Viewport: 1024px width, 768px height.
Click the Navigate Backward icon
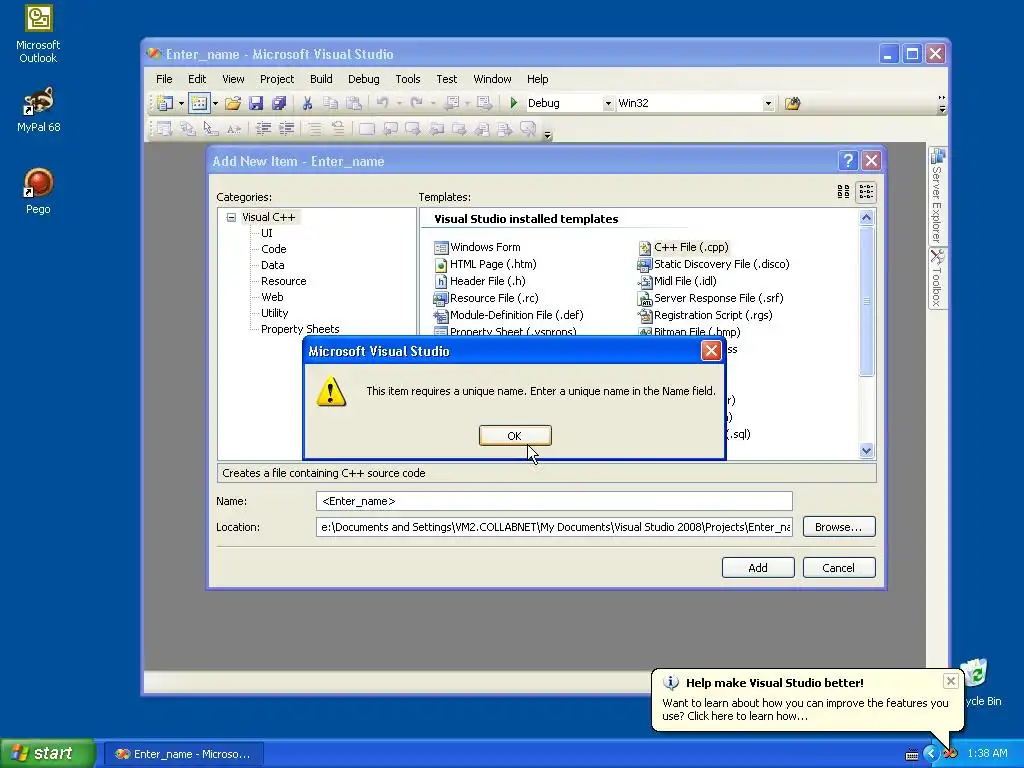coord(451,103)
